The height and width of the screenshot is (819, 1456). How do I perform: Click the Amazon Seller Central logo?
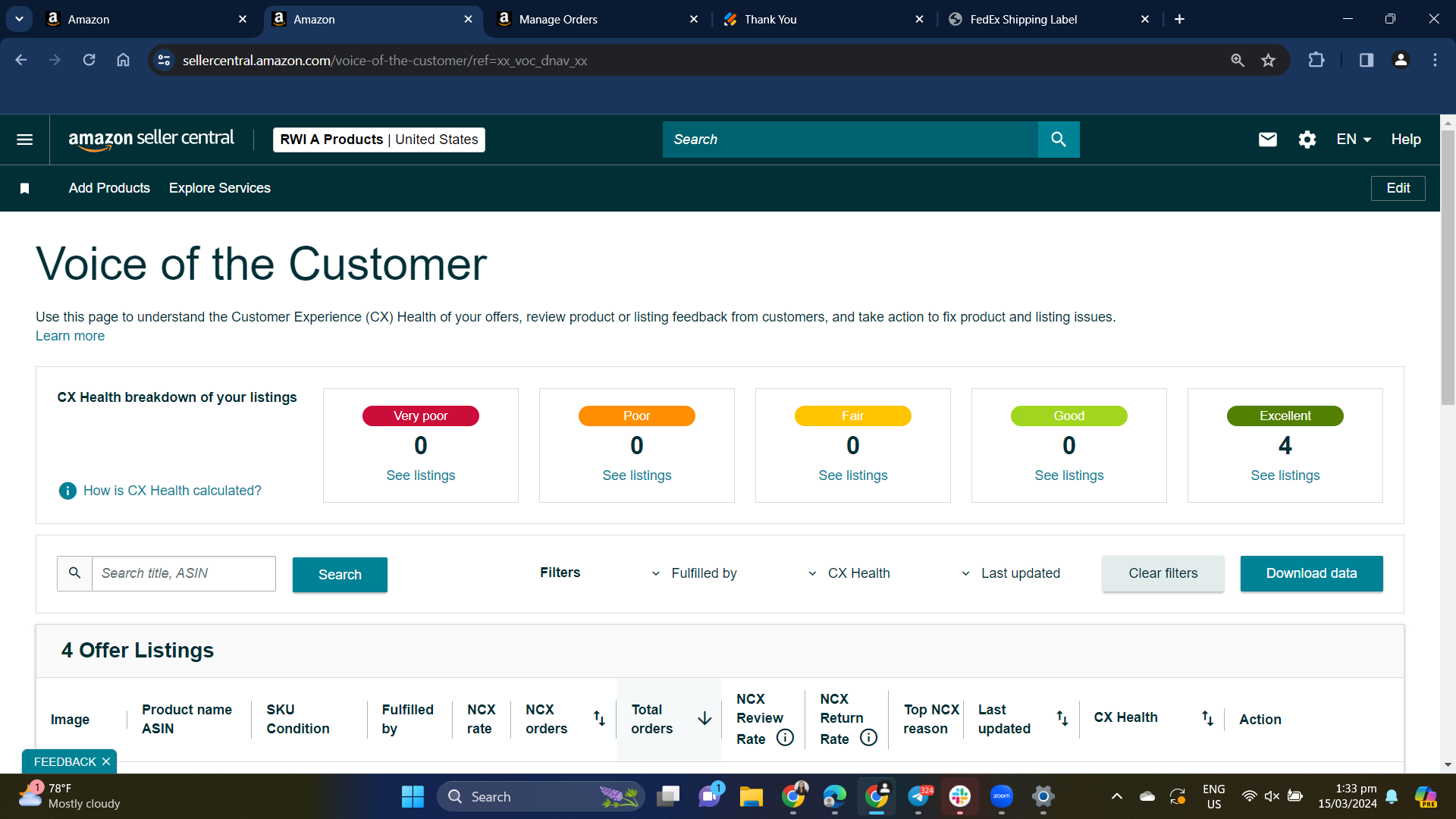(x=152, y=140)
